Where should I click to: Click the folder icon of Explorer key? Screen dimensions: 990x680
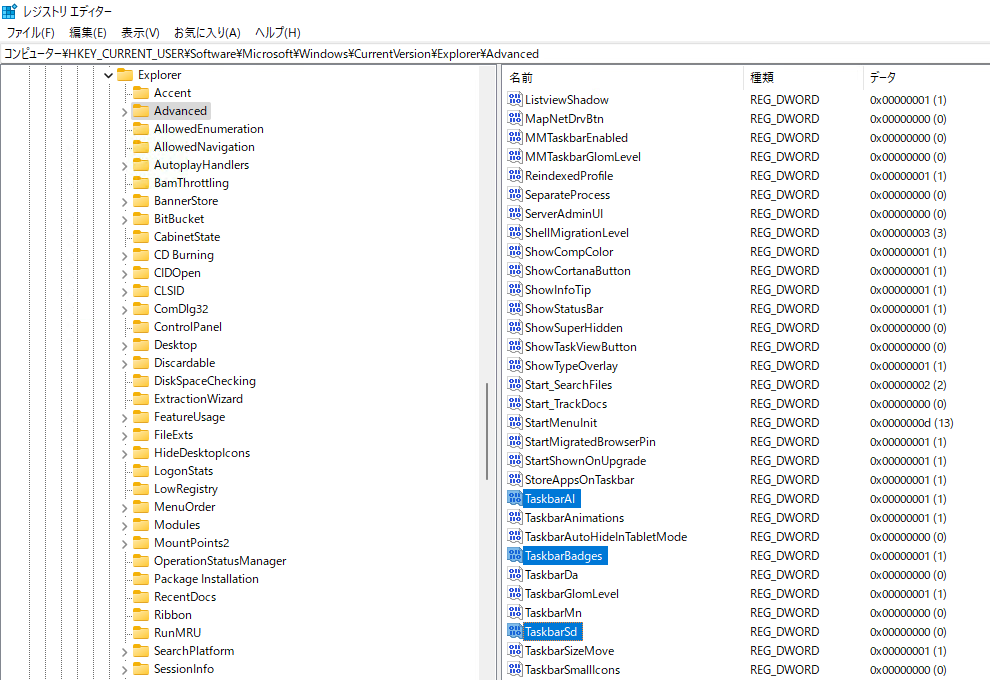pos(125,75)
